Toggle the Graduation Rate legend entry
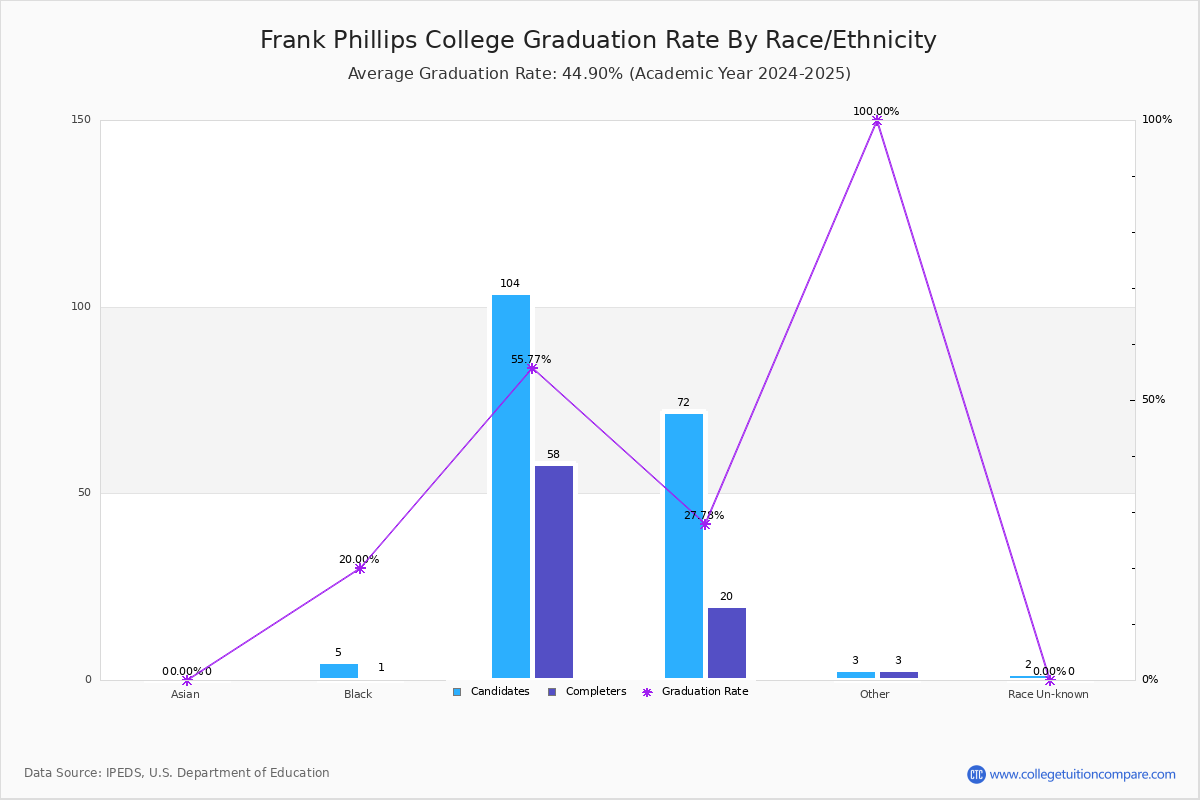 click(x=695, y=692)
